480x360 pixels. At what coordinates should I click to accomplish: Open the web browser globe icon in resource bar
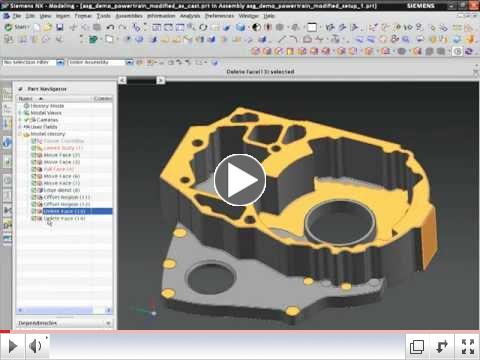(7, 143)
